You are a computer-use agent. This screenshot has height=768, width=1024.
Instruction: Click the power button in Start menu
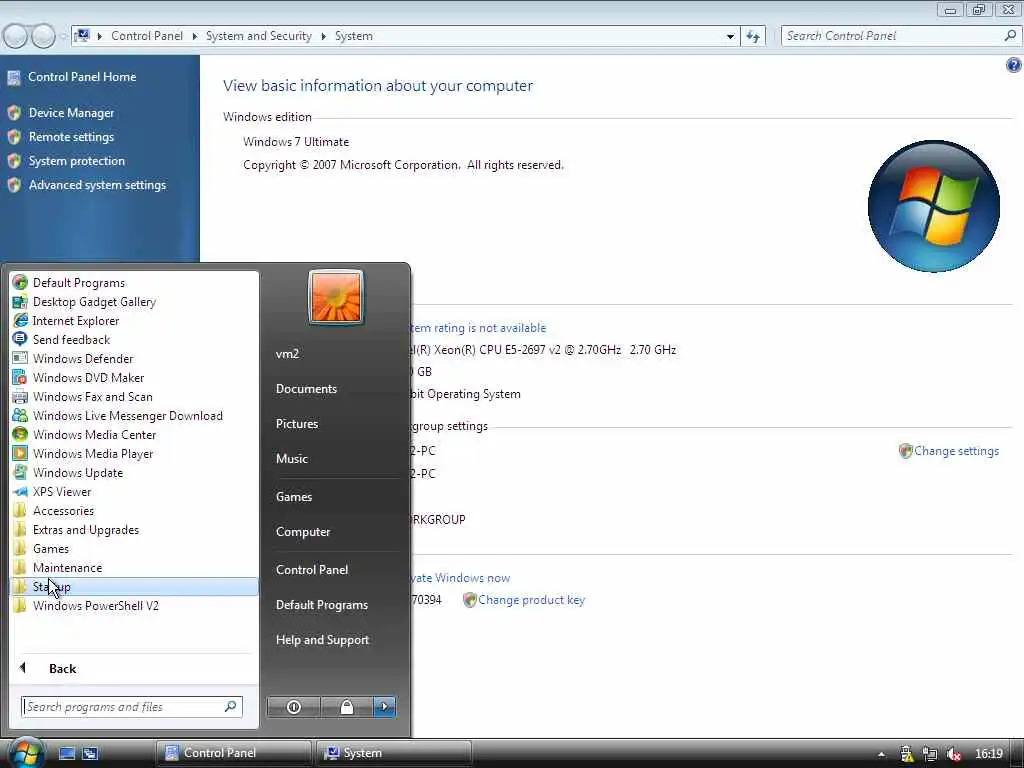(294, 707)
